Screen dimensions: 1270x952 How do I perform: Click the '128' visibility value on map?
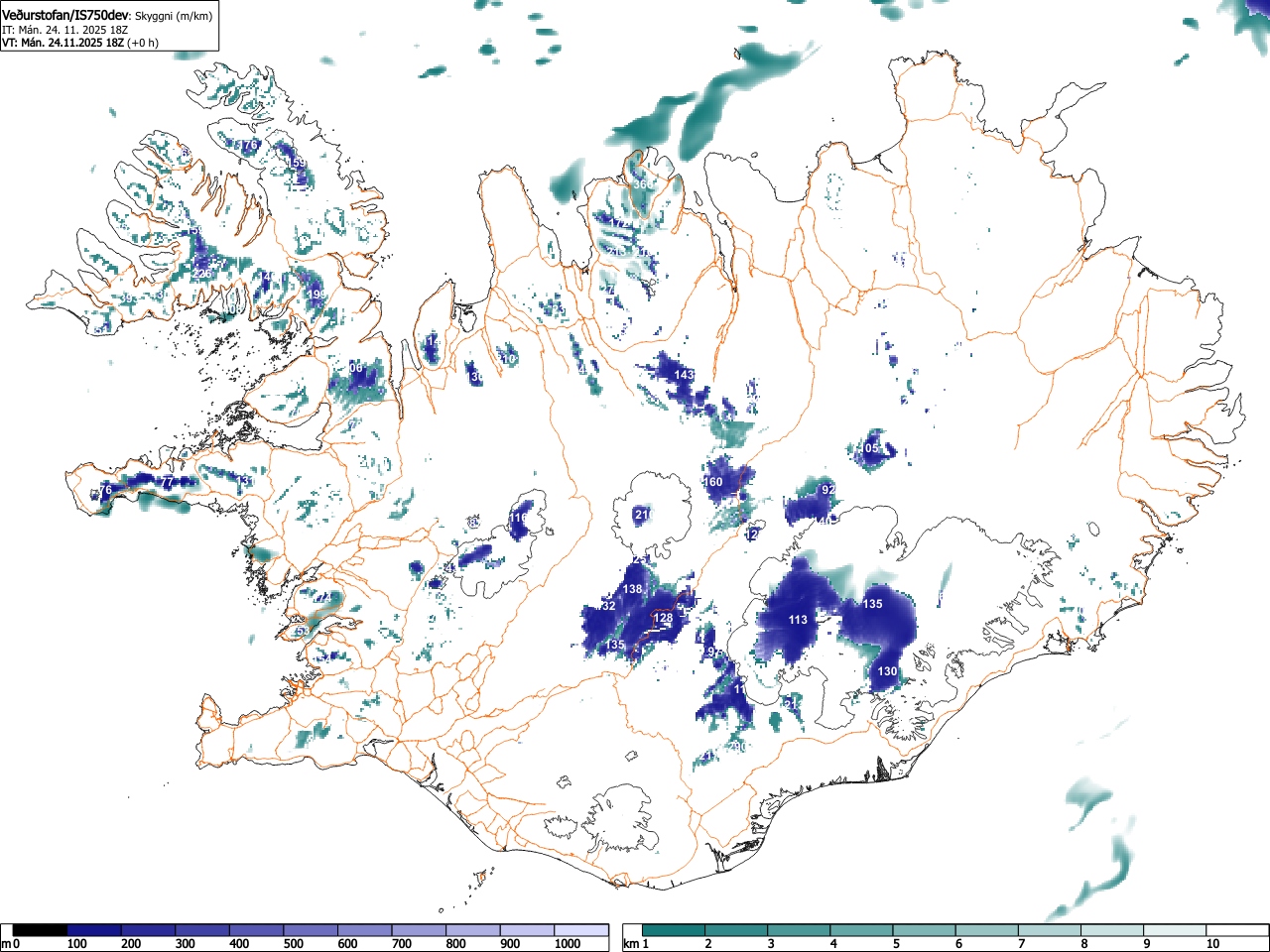coord(663,618)
